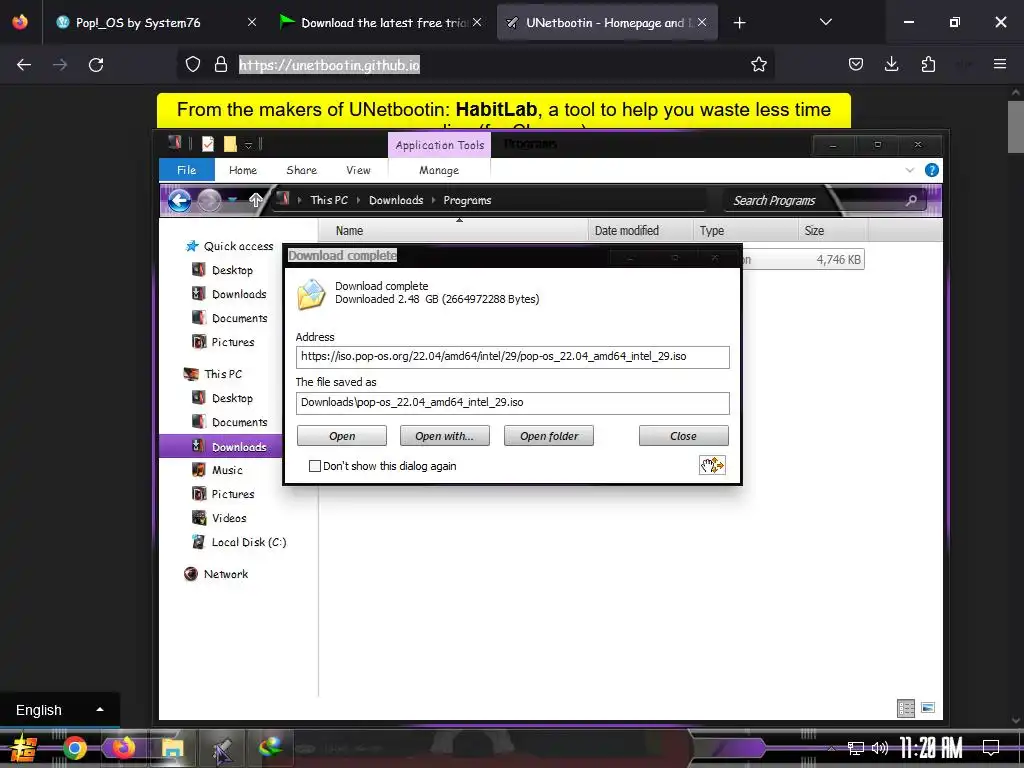This screenshot has height=768, width=1024.
Task: Switch to the Pop!_OS by System76 tab
Action: (153, 22)
